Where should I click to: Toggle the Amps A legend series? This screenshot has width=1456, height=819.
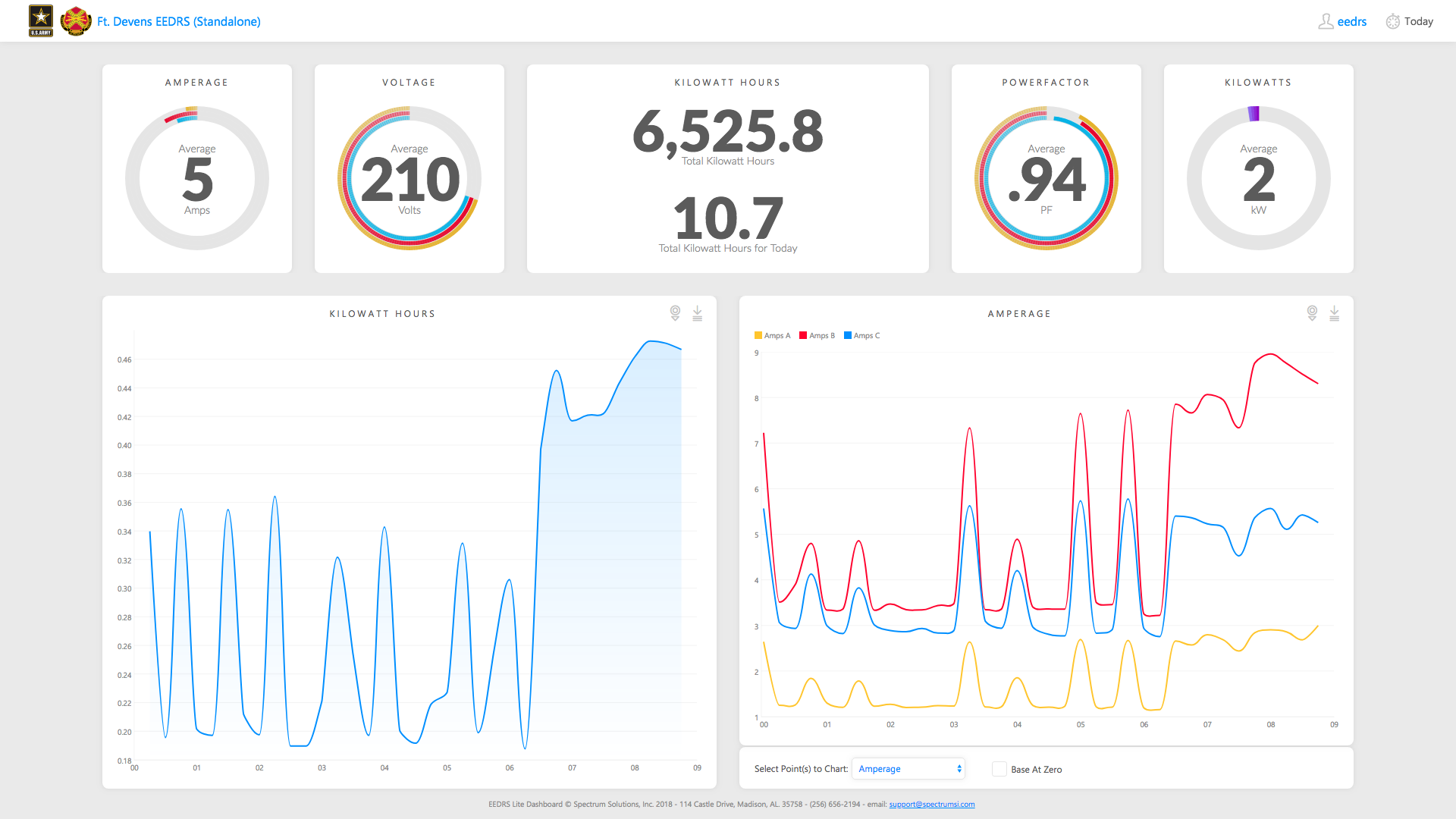pyautogui.click(x=773, y=335)
